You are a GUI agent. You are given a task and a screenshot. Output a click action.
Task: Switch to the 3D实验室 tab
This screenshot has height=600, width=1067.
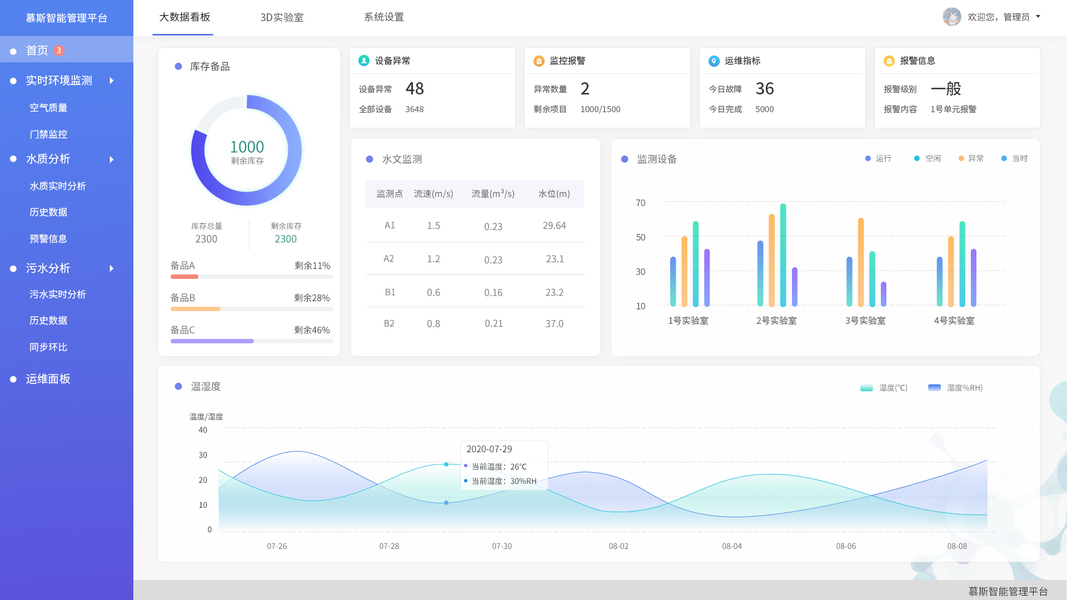pos(282,17)
